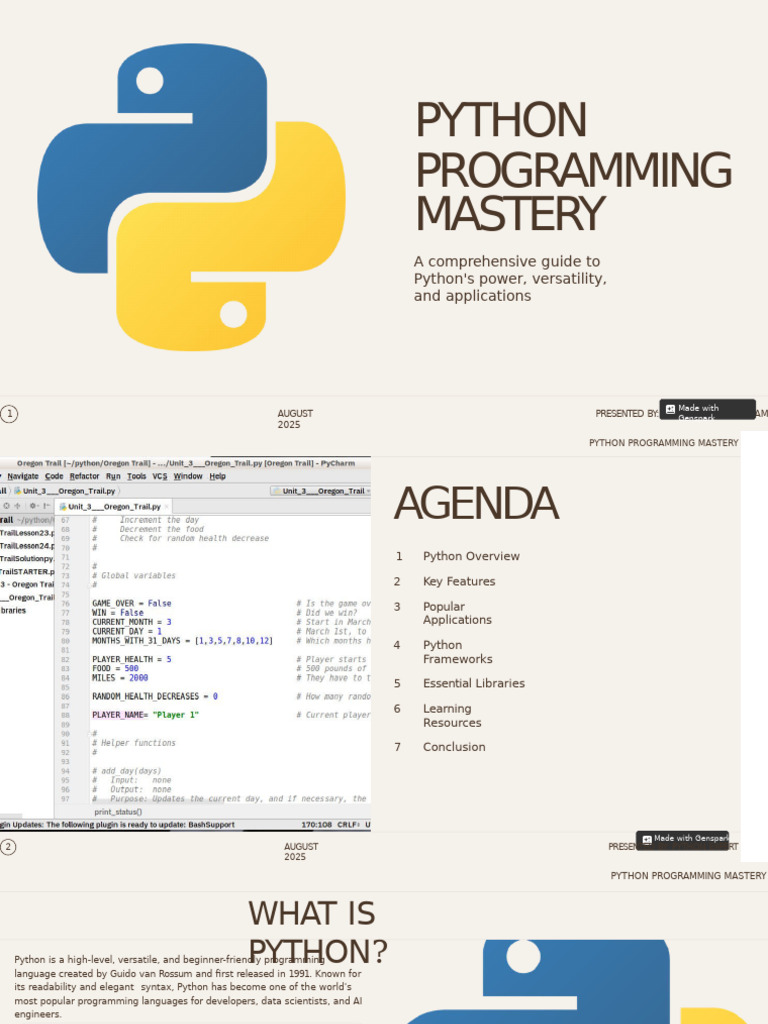Viewport: 768px width, 1024px height.
Task: Open the Help menu in PyCharm
Action: pos(217,476)
